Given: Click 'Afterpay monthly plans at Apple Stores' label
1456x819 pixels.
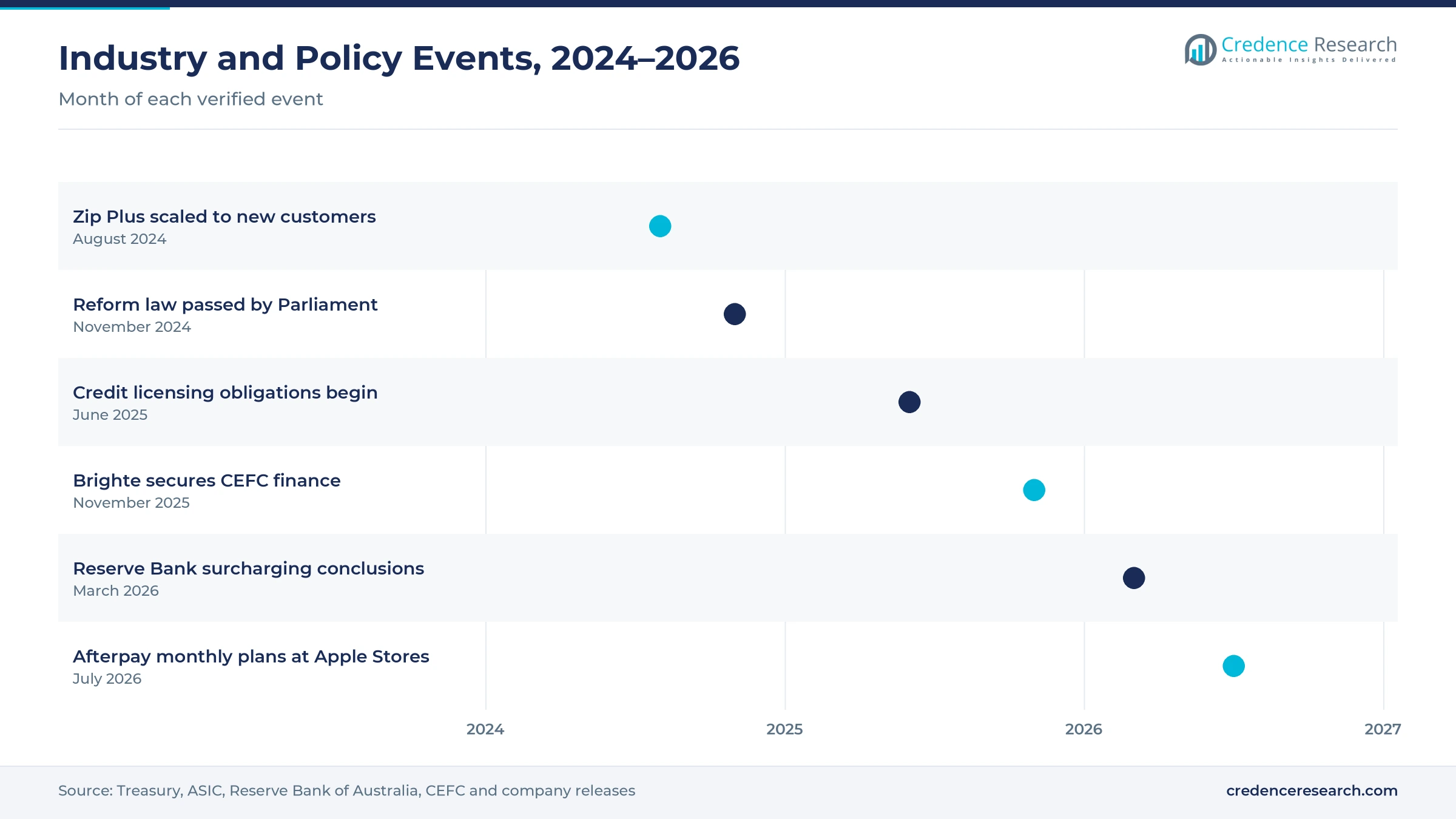Looking at the screenshot, I should (x=251, y=656).
